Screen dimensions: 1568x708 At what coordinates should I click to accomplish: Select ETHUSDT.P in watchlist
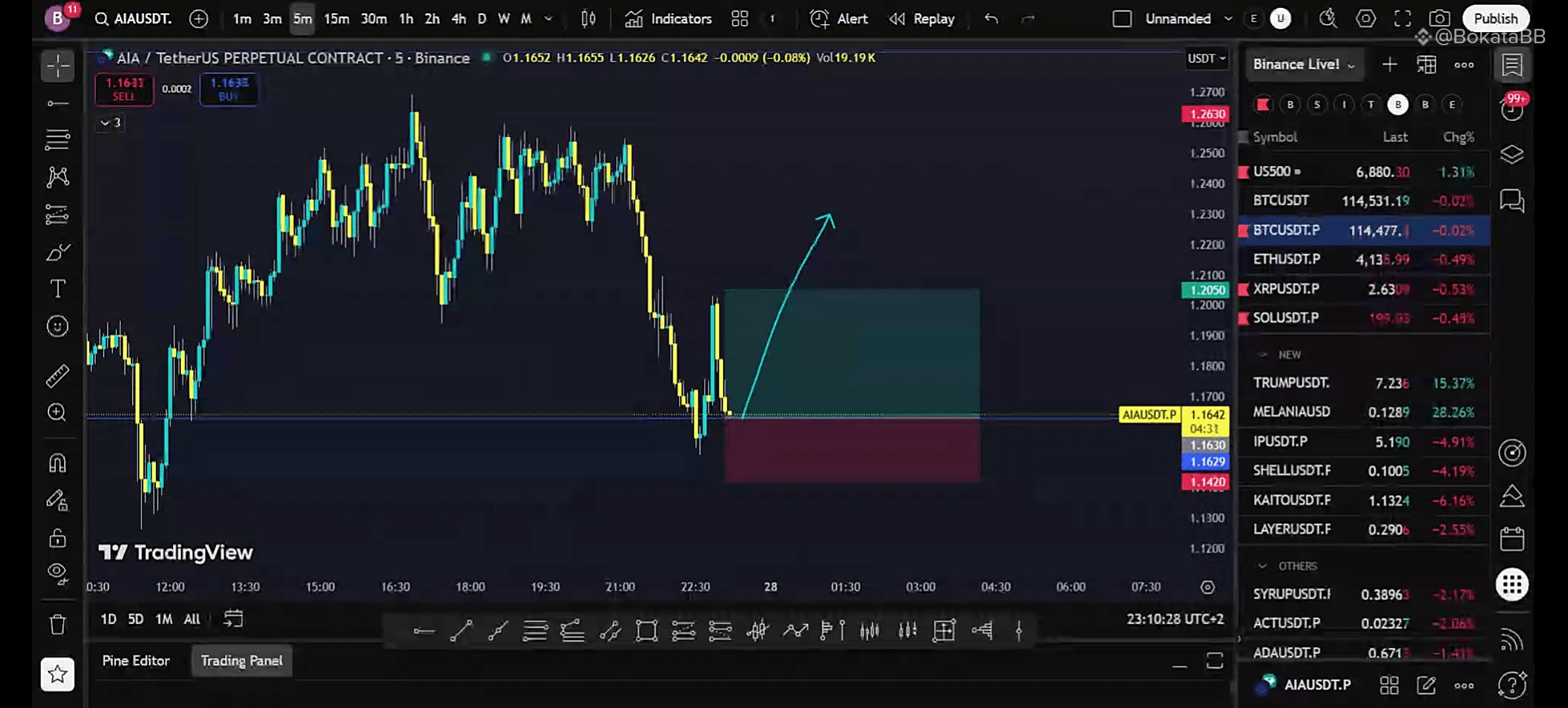pos(1286,260)
